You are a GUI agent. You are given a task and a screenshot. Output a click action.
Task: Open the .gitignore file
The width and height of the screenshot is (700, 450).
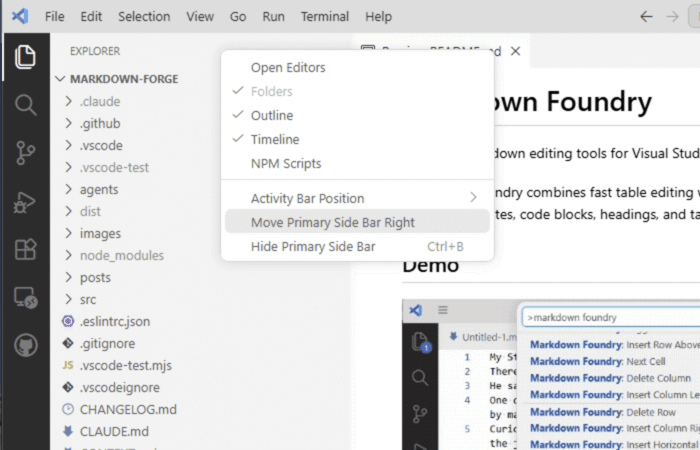107,343
